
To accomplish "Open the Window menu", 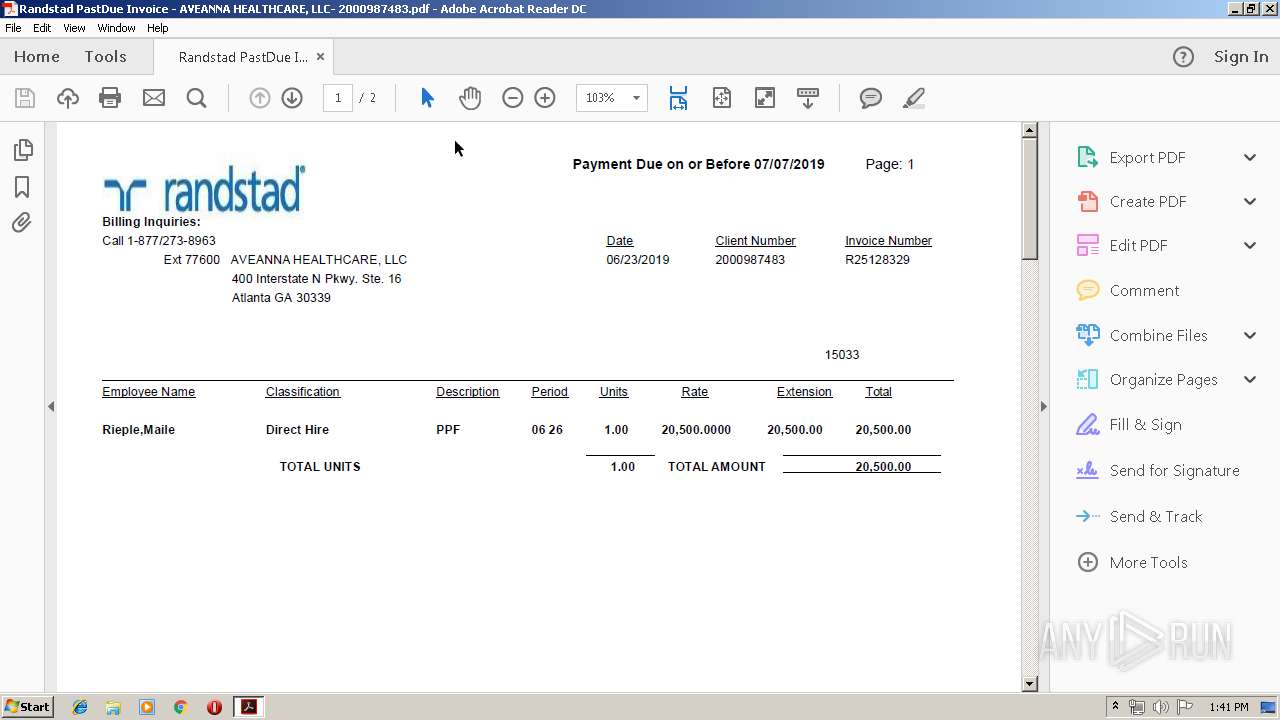I will 116,28.
